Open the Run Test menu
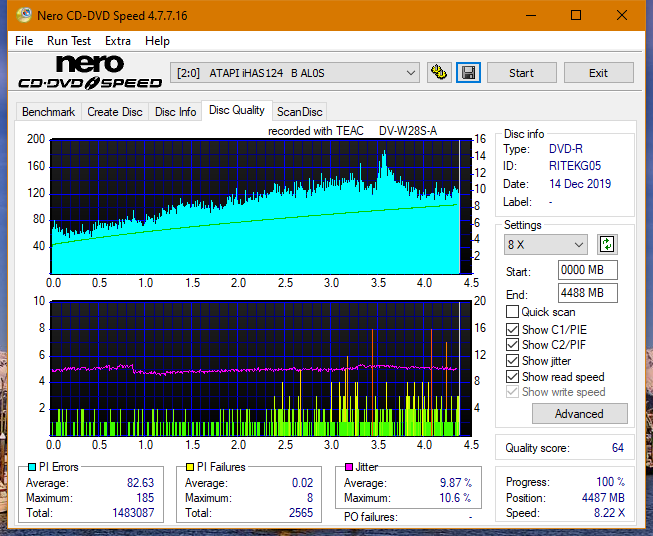653x536 pixels. (x=69, y=41)
